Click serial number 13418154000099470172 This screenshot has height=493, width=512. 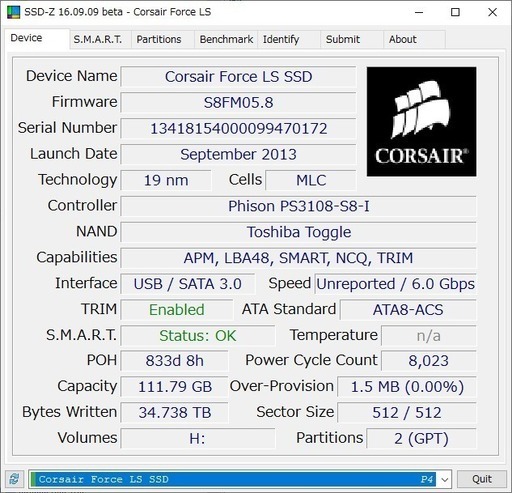click(238, 128)
